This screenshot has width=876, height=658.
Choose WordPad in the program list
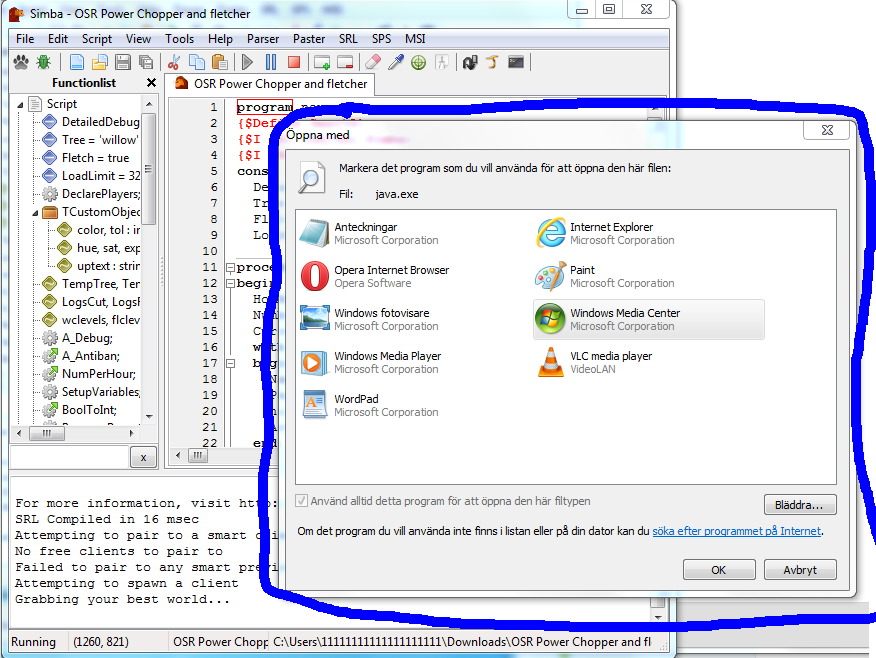pos(412,406)
